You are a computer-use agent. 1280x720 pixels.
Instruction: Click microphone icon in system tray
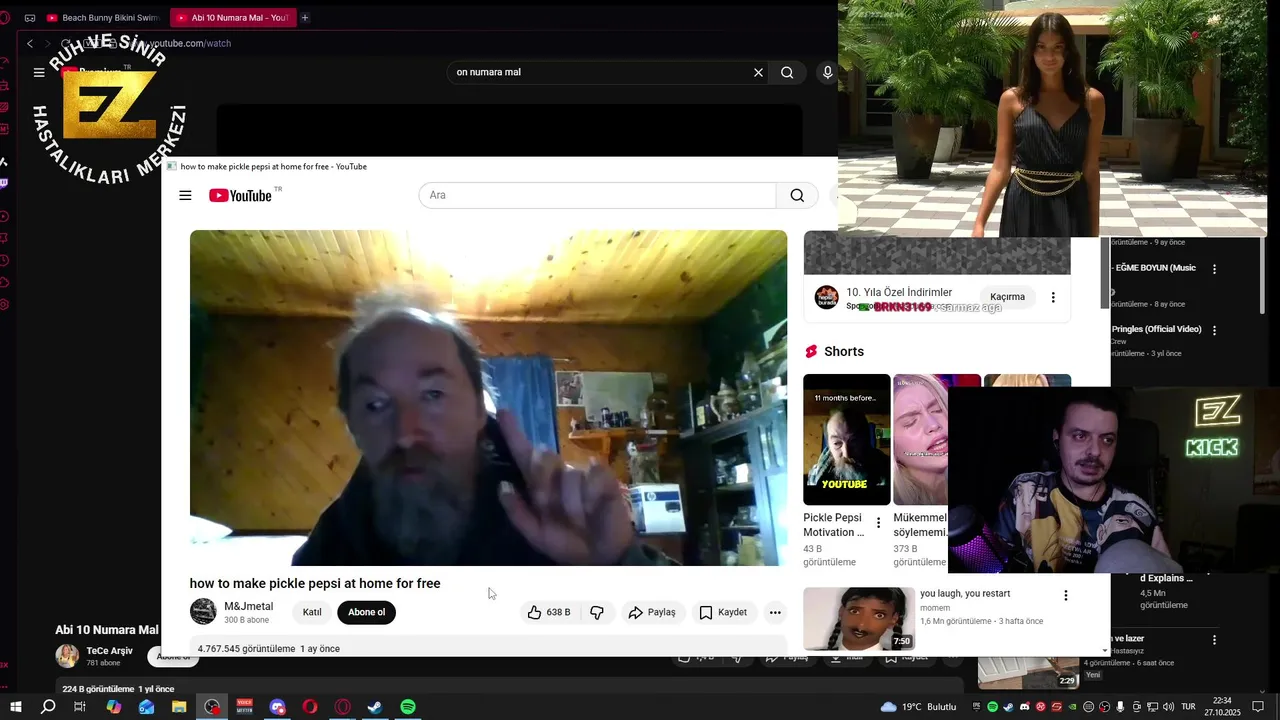[x=1120, y=706]
